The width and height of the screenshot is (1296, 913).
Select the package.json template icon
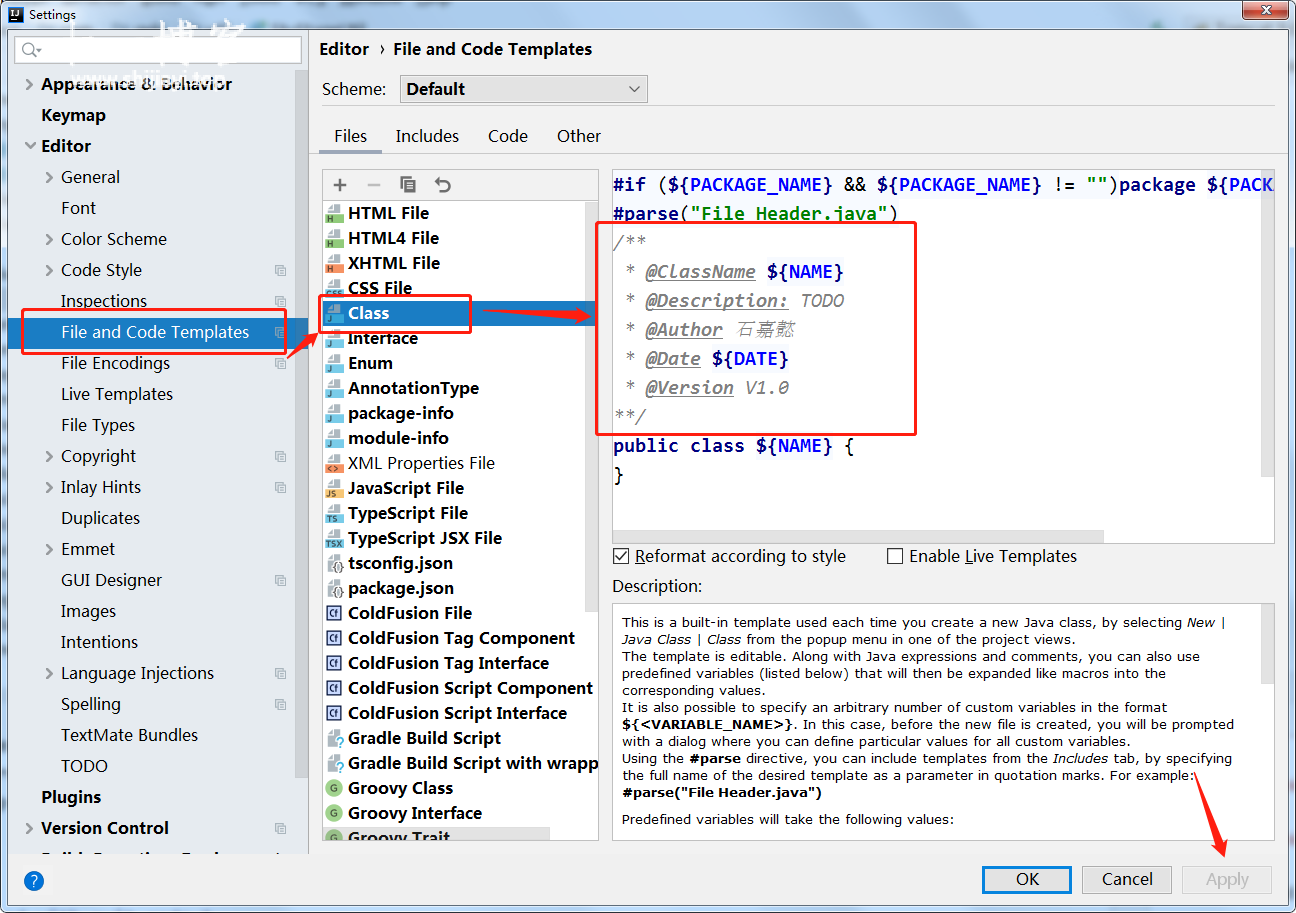point(334,588)
